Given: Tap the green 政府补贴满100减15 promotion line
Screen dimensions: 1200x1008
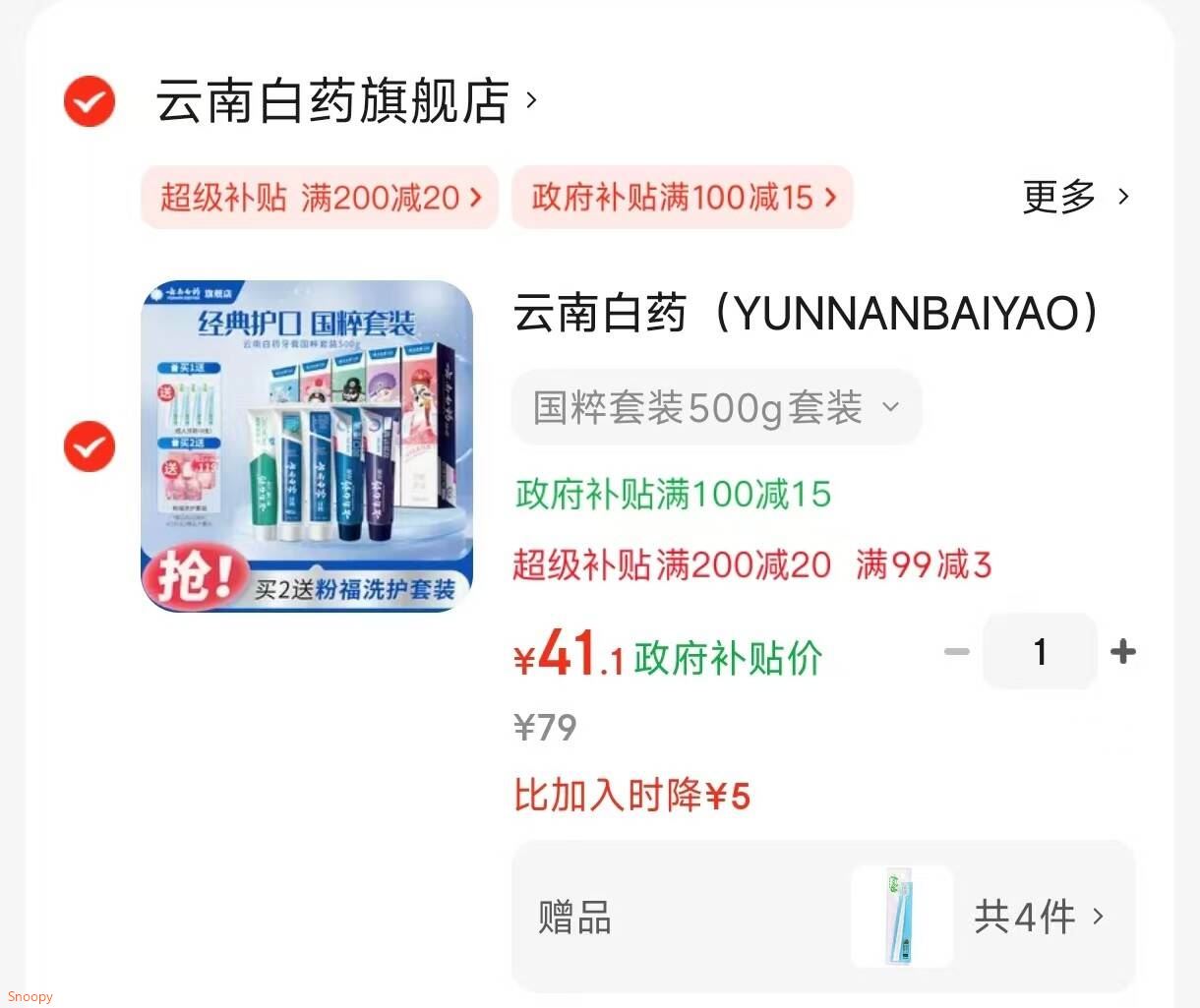Looking at the screenshot, I should tap(674, 494).
